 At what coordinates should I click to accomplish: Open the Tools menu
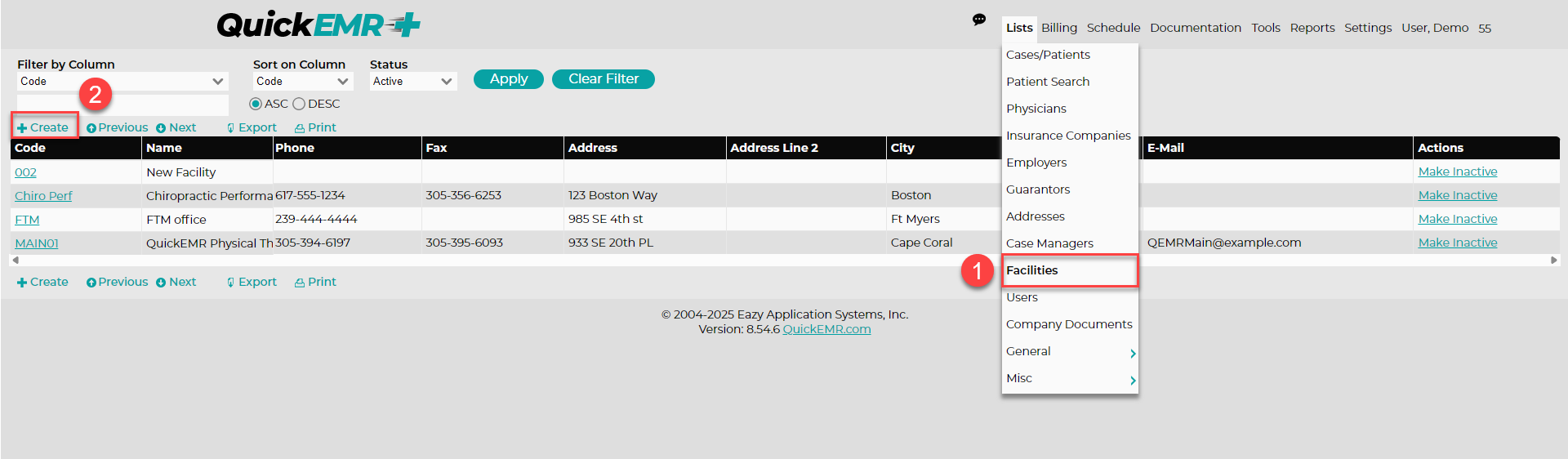coord(1266,28)
